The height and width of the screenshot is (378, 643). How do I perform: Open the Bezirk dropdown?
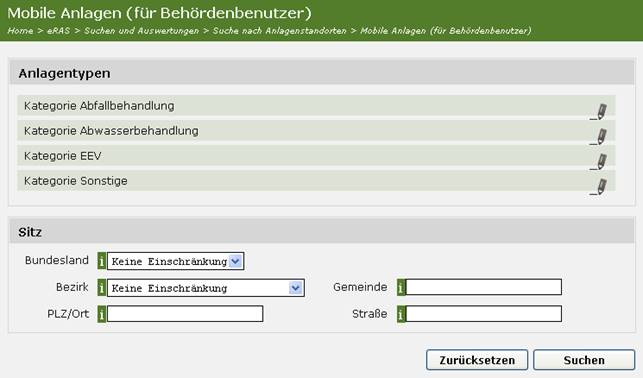pos(206,288)
